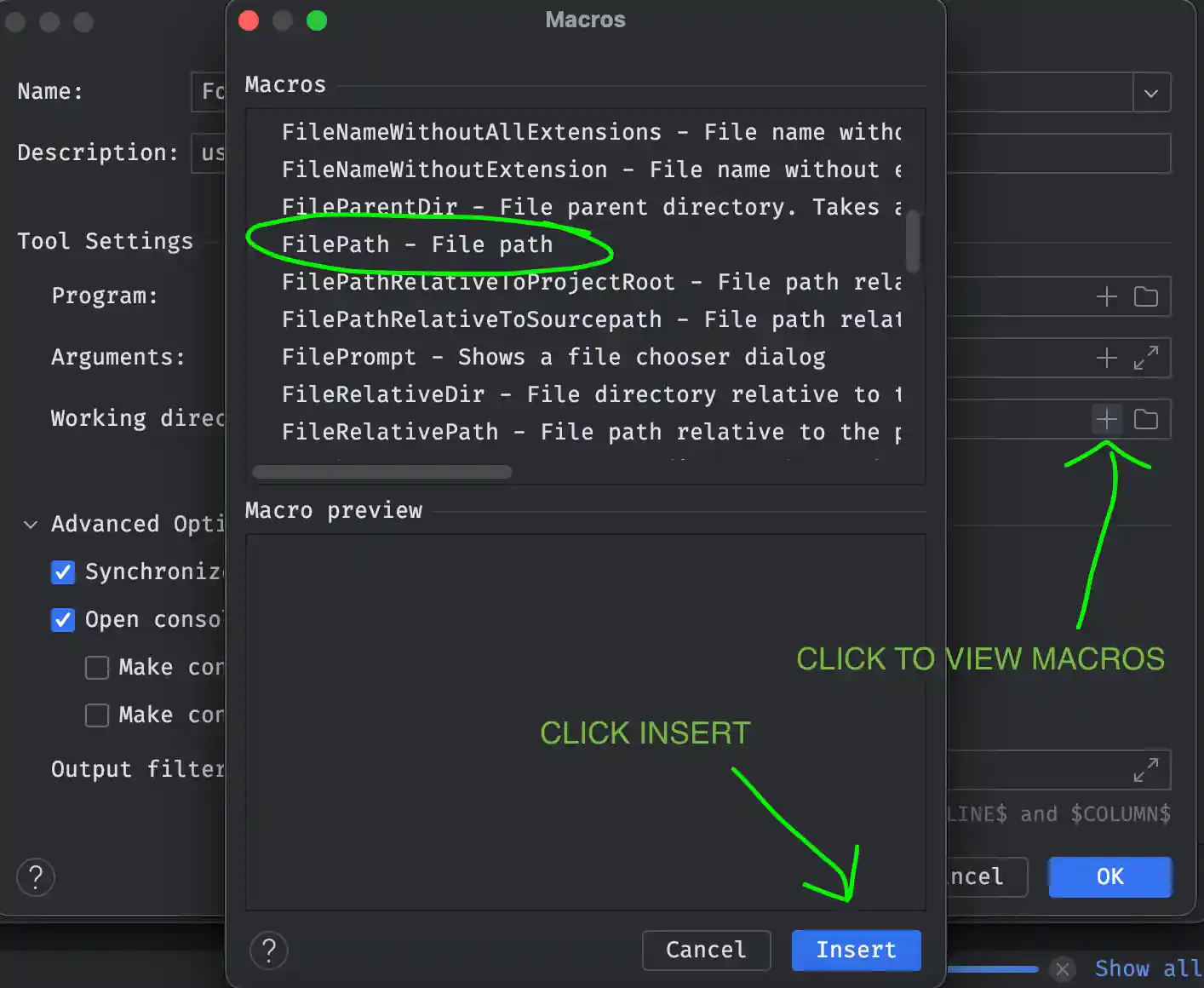
Task: Cancel the background progress task with X
Action: coord(1062,969)
